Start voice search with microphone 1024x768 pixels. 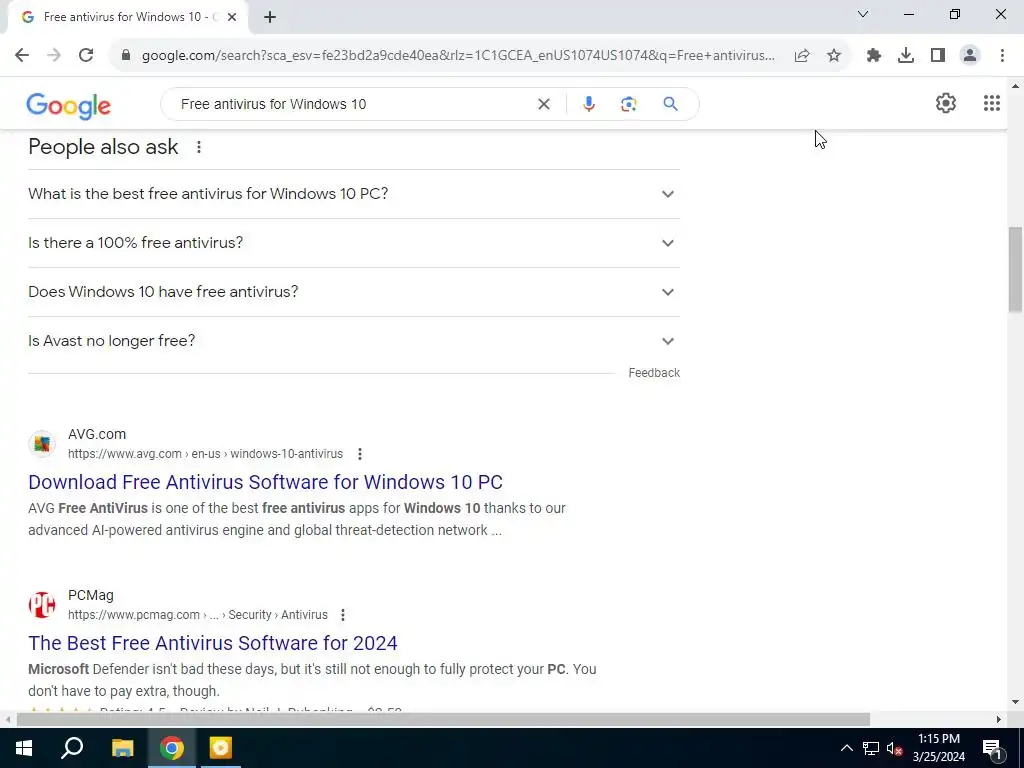[x=588, y=104]
